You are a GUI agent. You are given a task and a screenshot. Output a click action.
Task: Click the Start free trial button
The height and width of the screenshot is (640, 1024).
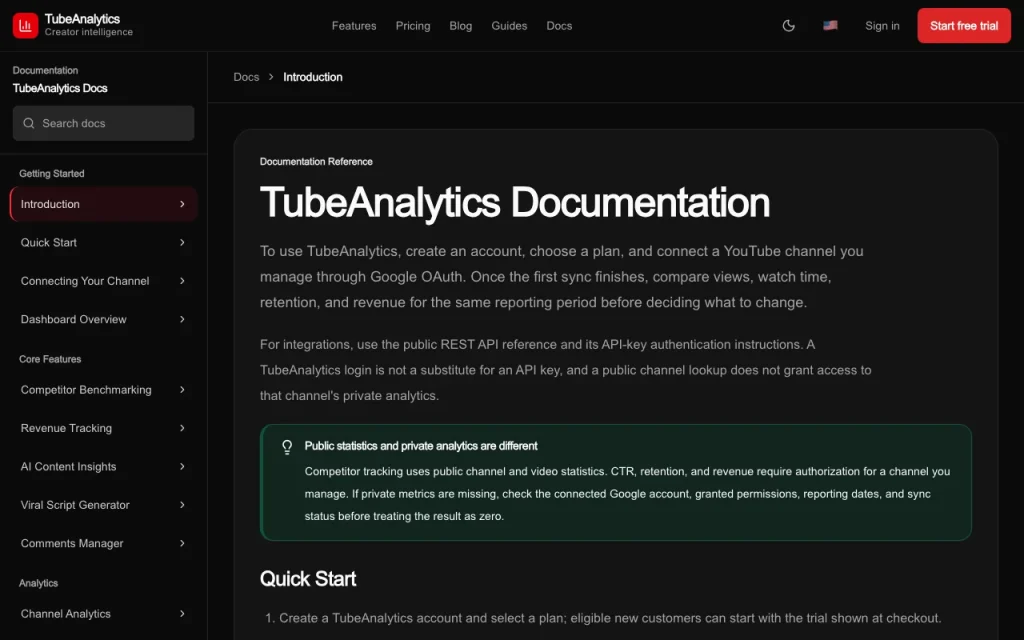[x=964, y=25]
